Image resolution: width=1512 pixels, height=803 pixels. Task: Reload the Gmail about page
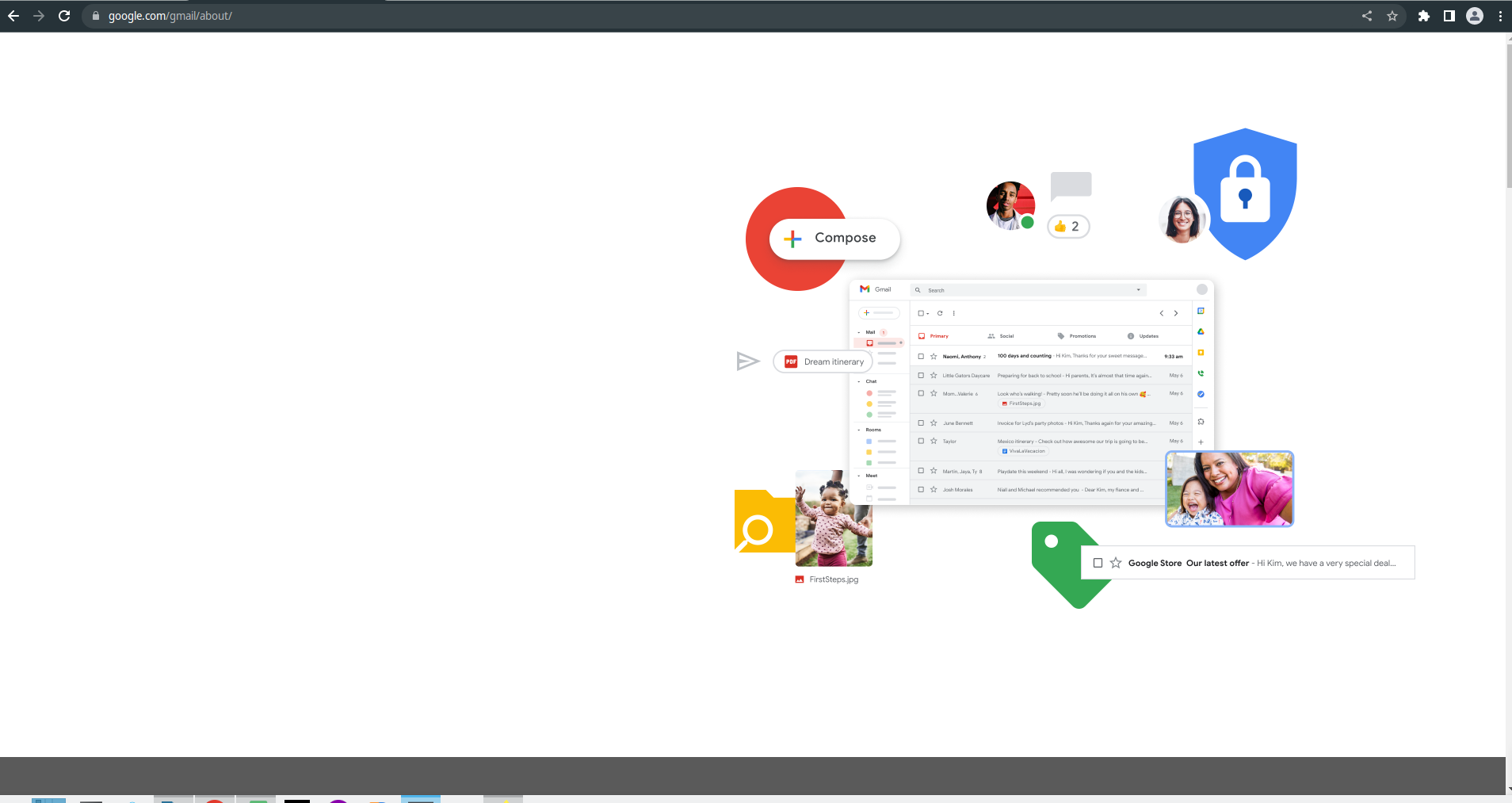(x=64, y=16)
